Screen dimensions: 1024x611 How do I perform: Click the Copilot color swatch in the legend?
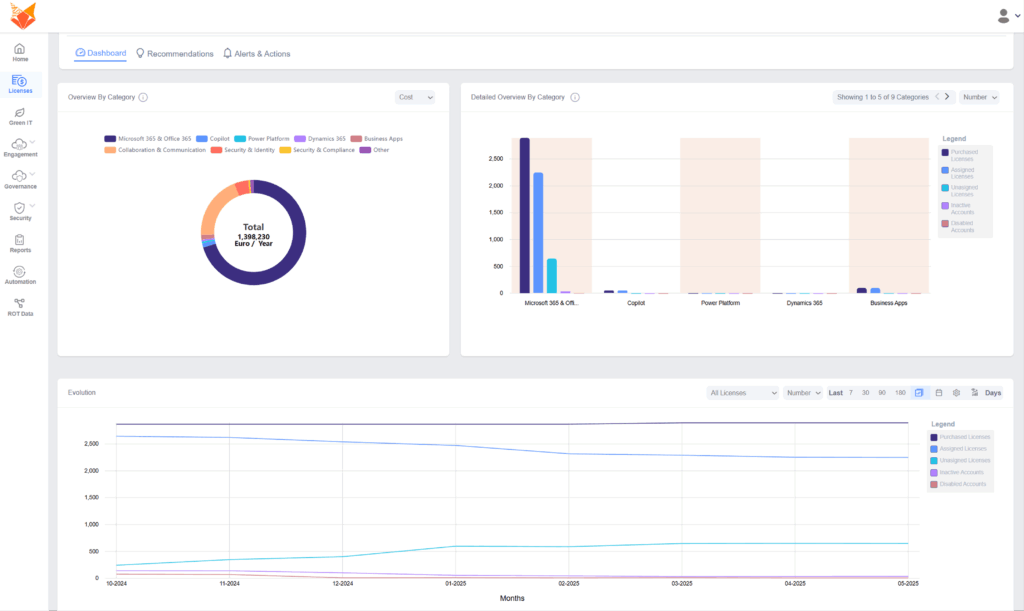(x=200, y=138)
